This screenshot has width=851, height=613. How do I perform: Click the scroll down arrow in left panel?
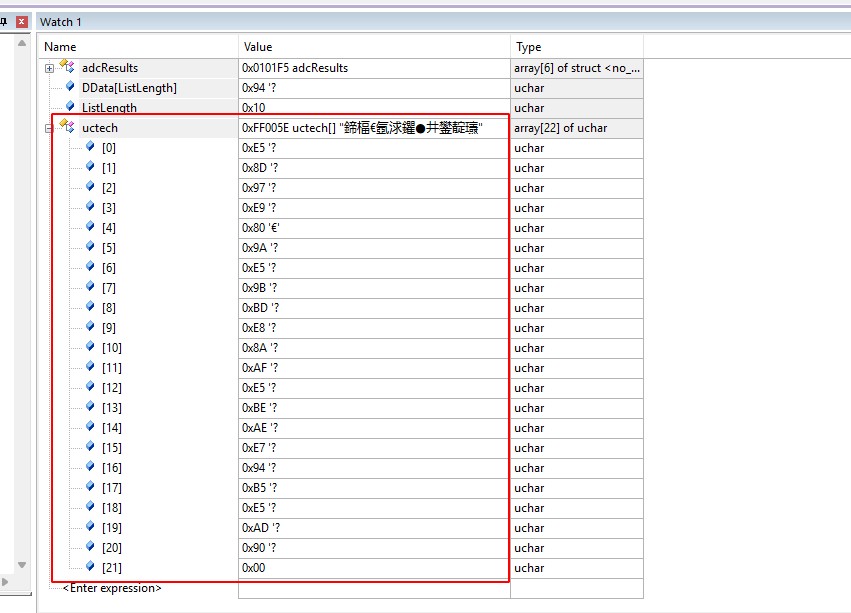click(23, 565)
